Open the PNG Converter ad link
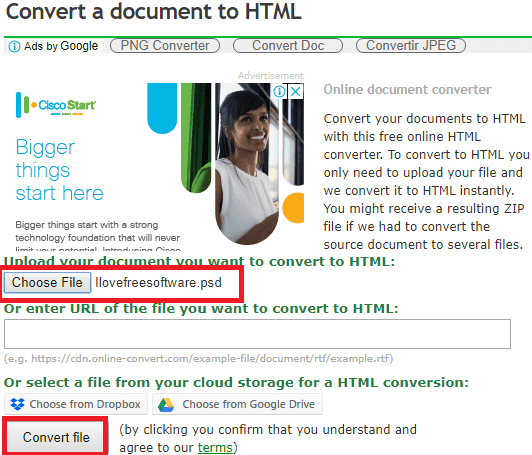 coord(165,45)
